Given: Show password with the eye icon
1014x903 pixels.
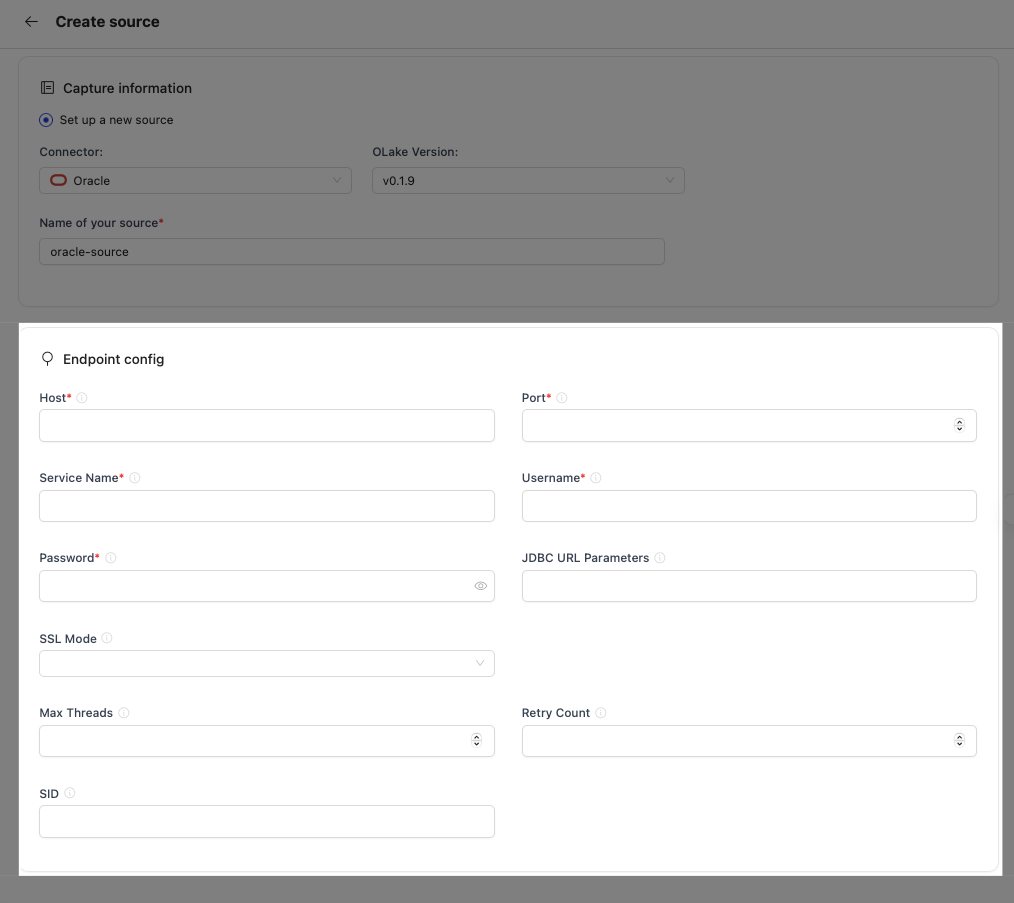Looking at the screenshot, I should (480, 586).
